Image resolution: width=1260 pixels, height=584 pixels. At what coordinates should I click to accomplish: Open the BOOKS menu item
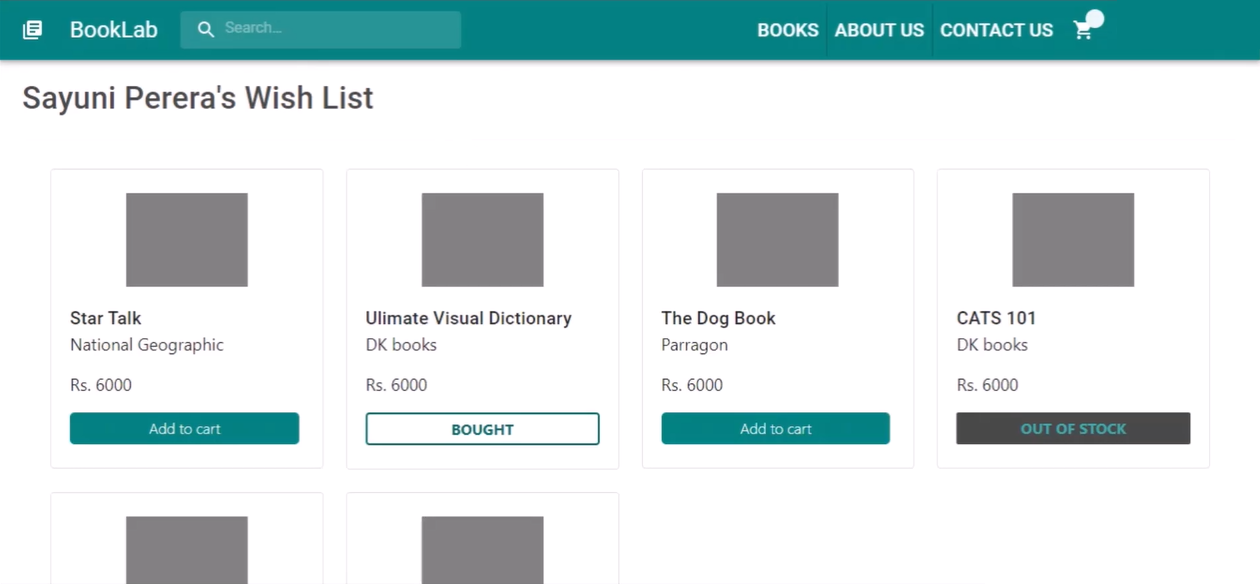point(787,30)
